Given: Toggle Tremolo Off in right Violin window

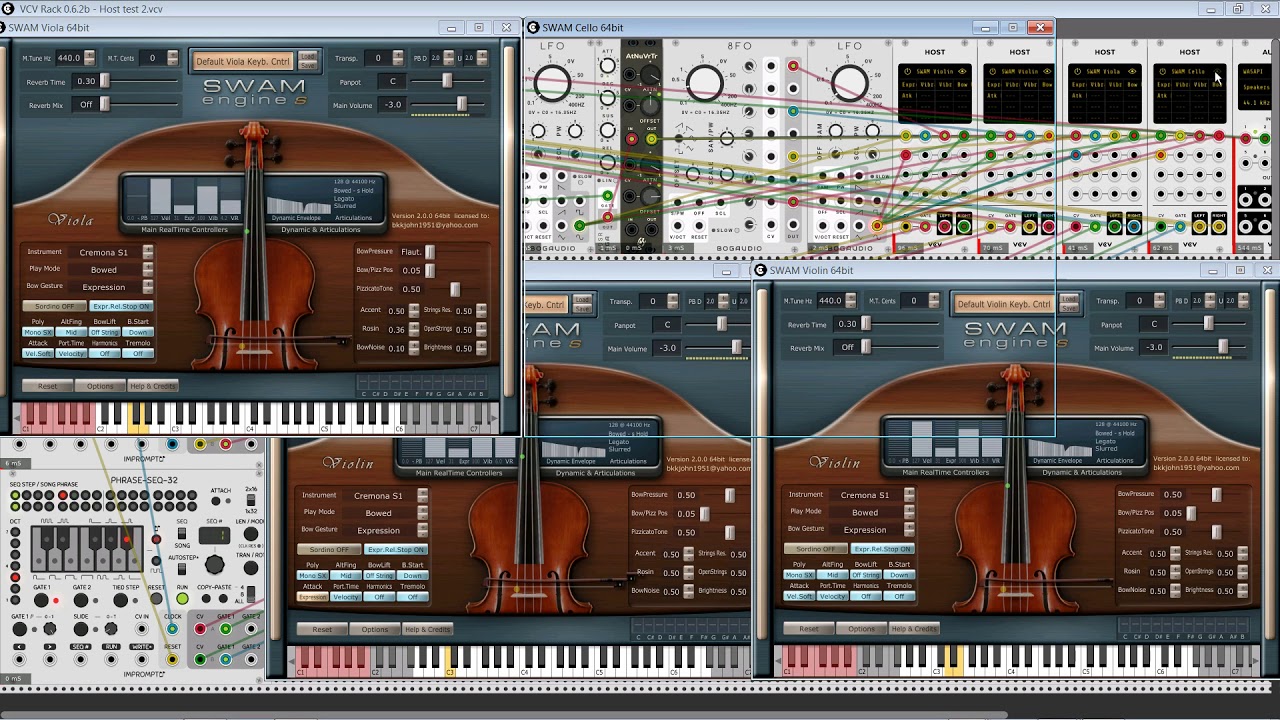Looking at the screenshot, I should [x=899, y=596].
